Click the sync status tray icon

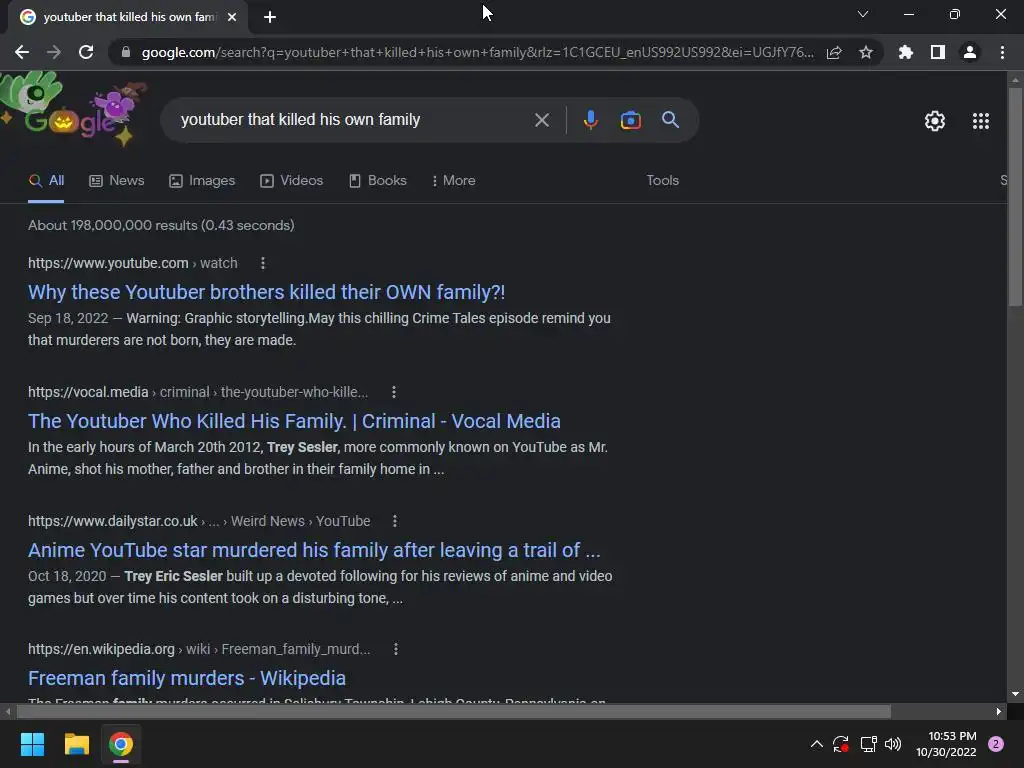(840, 744)
